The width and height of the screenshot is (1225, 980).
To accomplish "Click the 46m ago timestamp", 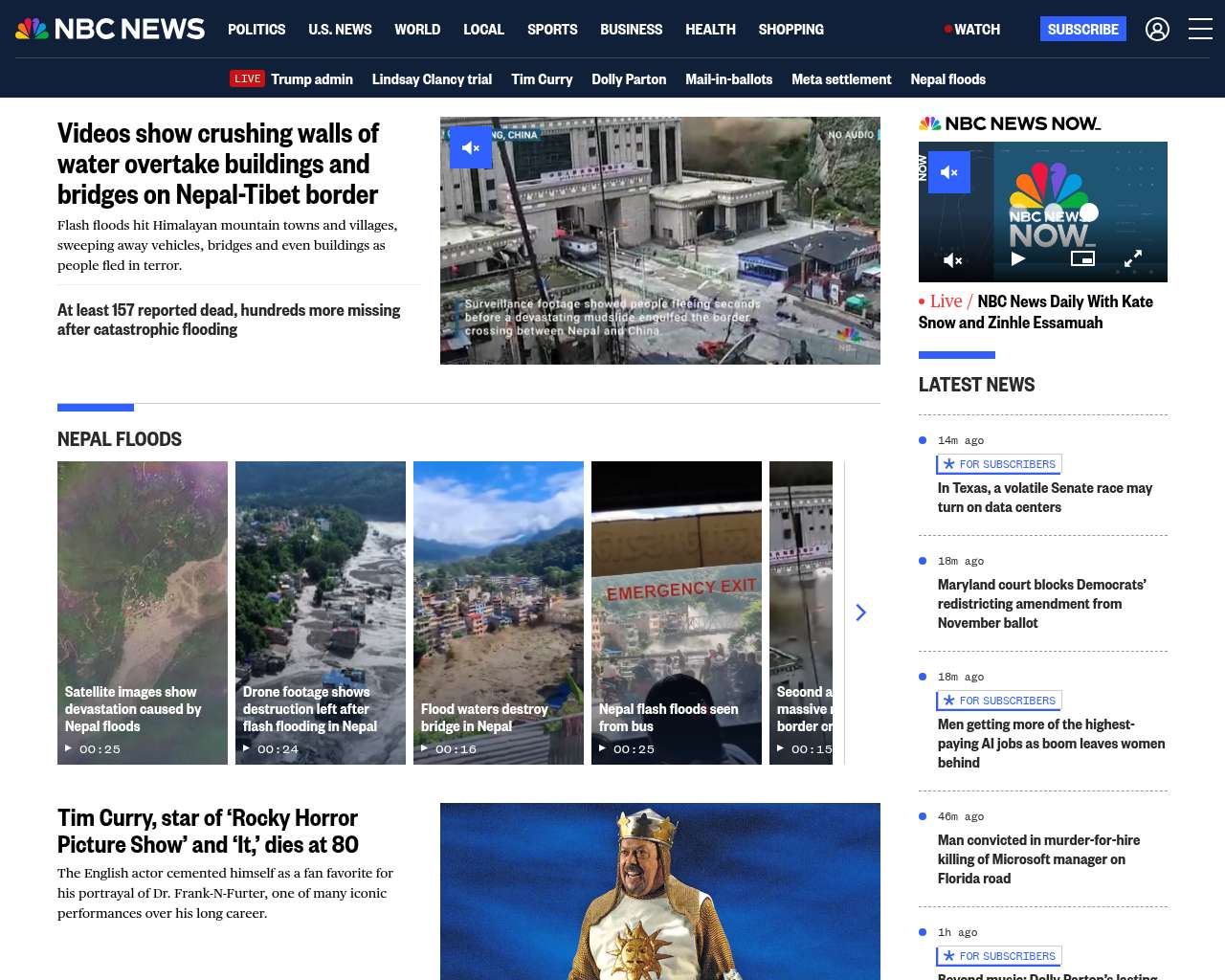I will pos(961,816).
